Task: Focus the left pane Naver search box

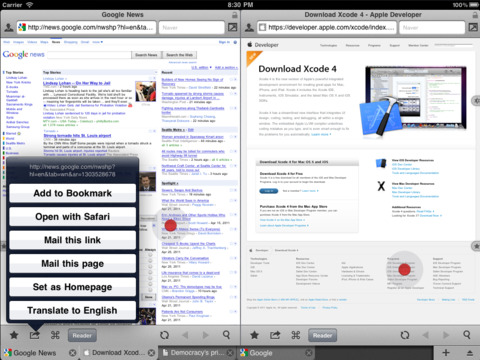Action: (191, 28)
